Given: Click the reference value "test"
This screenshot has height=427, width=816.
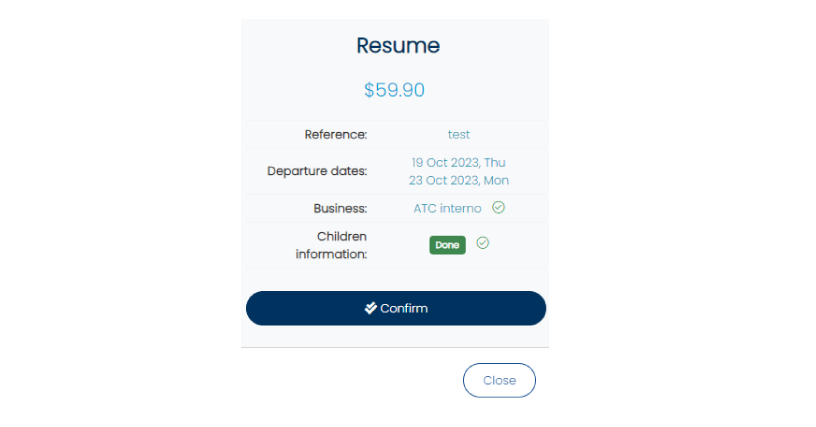Looking at the screenshot, I should (459, 134).
